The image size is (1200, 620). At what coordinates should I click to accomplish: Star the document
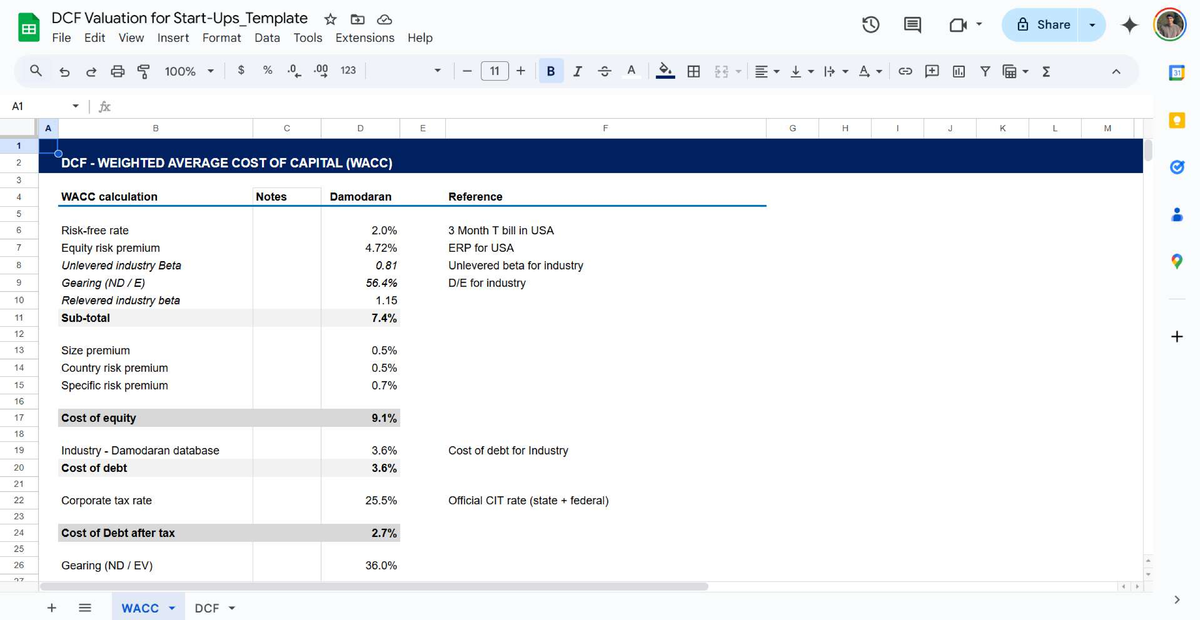[331, 18]
